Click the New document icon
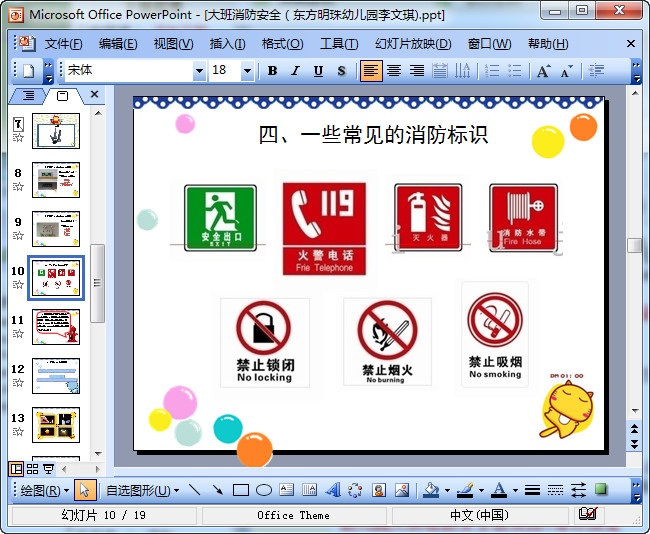 28,71
